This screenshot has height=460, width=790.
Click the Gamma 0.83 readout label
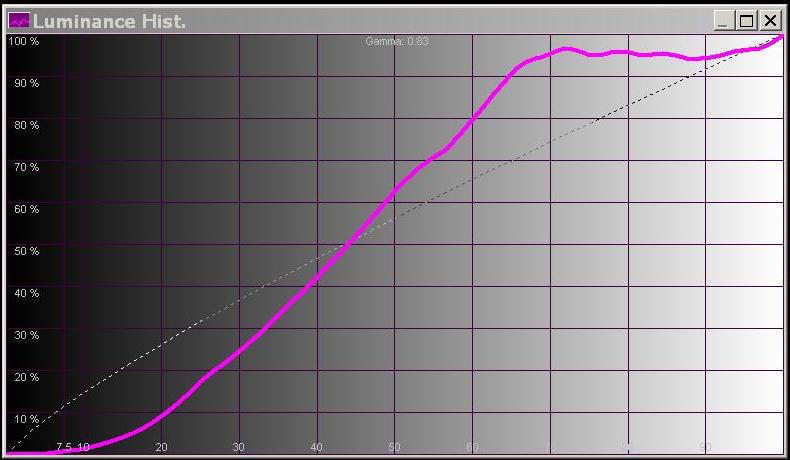[398, 41]
